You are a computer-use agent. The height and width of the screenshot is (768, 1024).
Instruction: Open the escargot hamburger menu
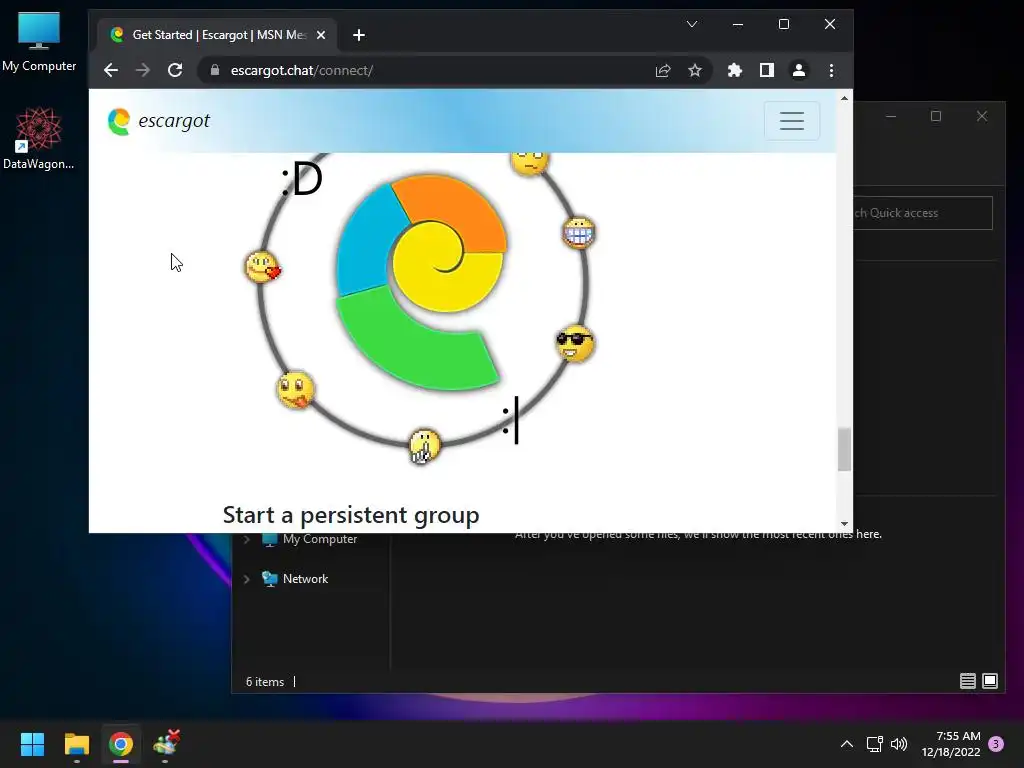tap(792, 121)
